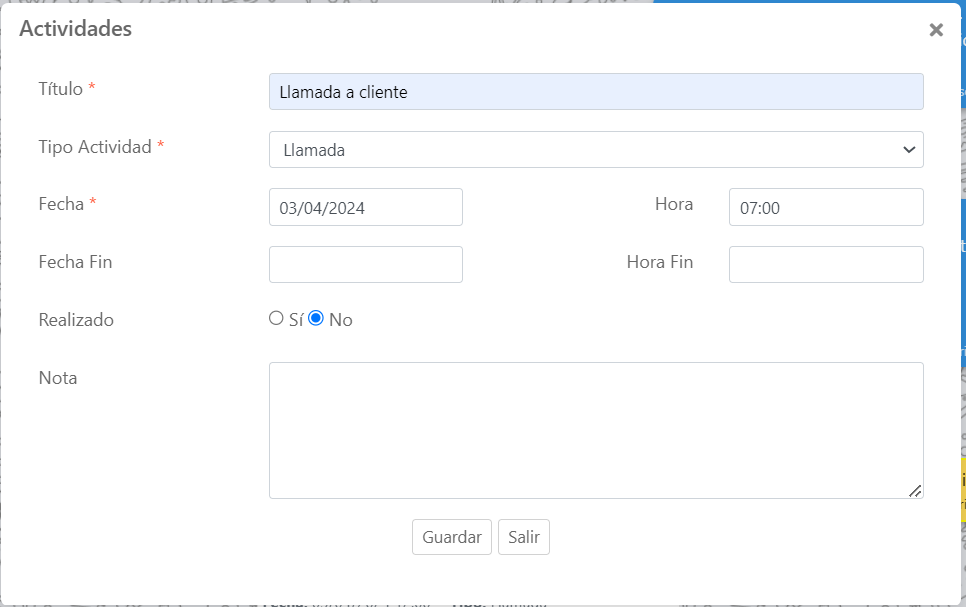Click the Nota label text

click(x=58, y=378)
